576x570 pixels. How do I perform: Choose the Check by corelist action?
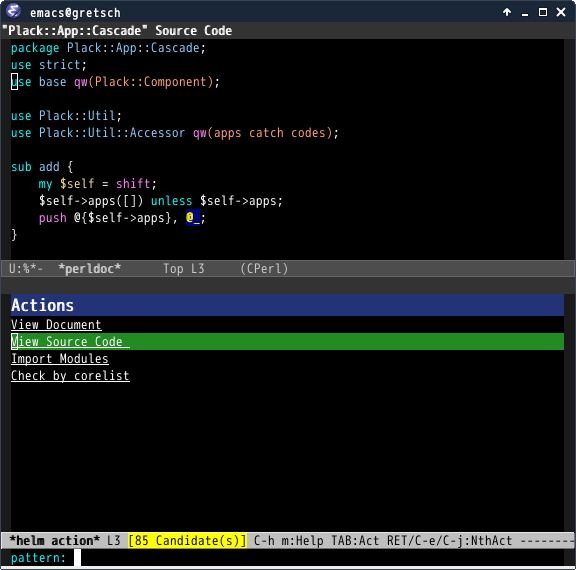click(70, 376)
